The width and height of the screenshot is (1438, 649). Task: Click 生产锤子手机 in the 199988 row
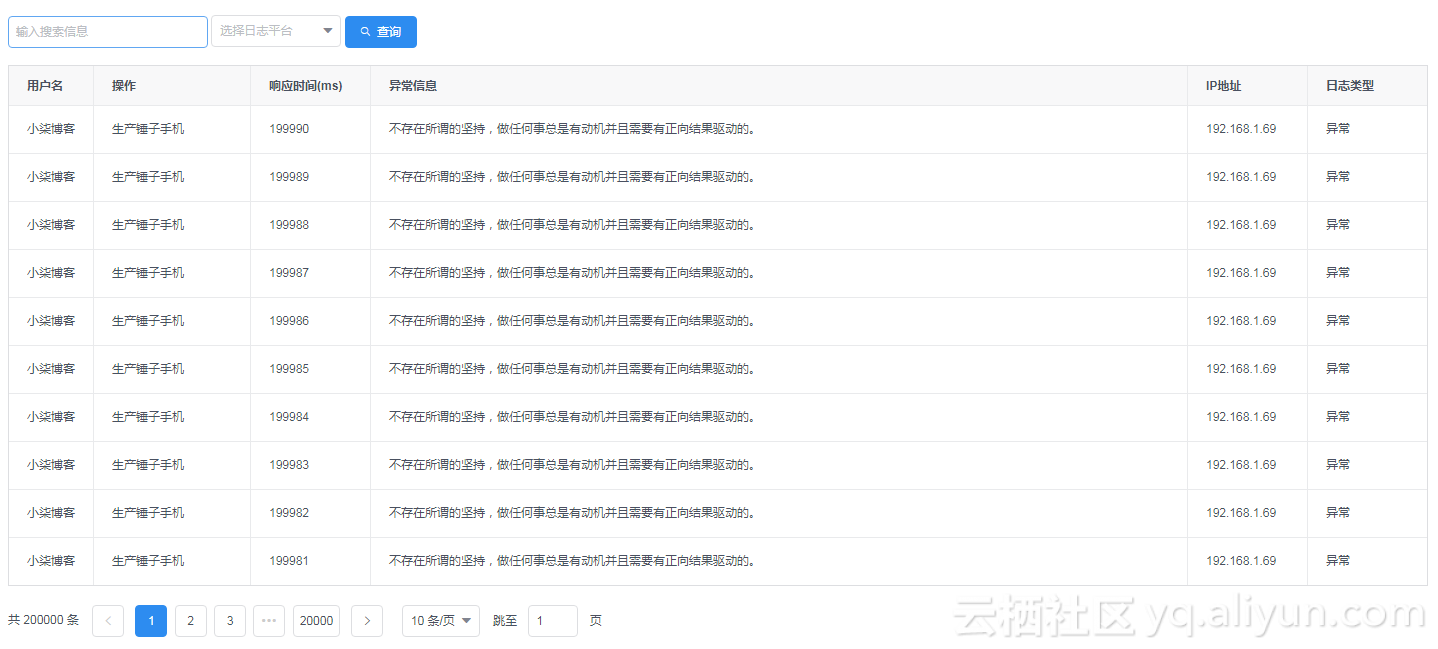coord(148,225)
